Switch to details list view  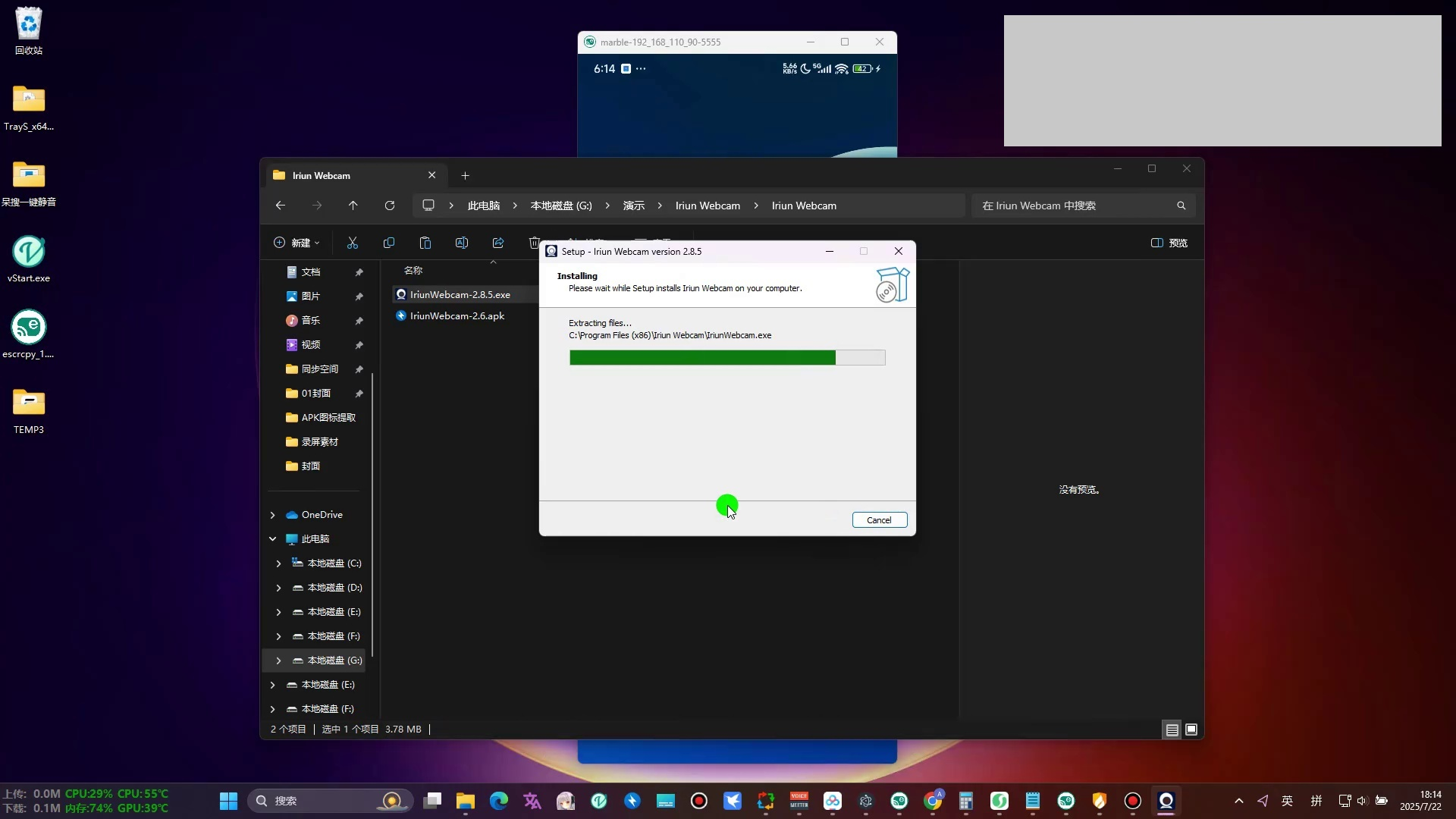click(1172, 730)
